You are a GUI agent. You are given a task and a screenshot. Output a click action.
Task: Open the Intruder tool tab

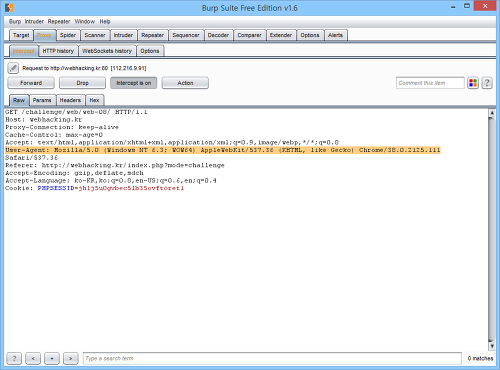123,35
